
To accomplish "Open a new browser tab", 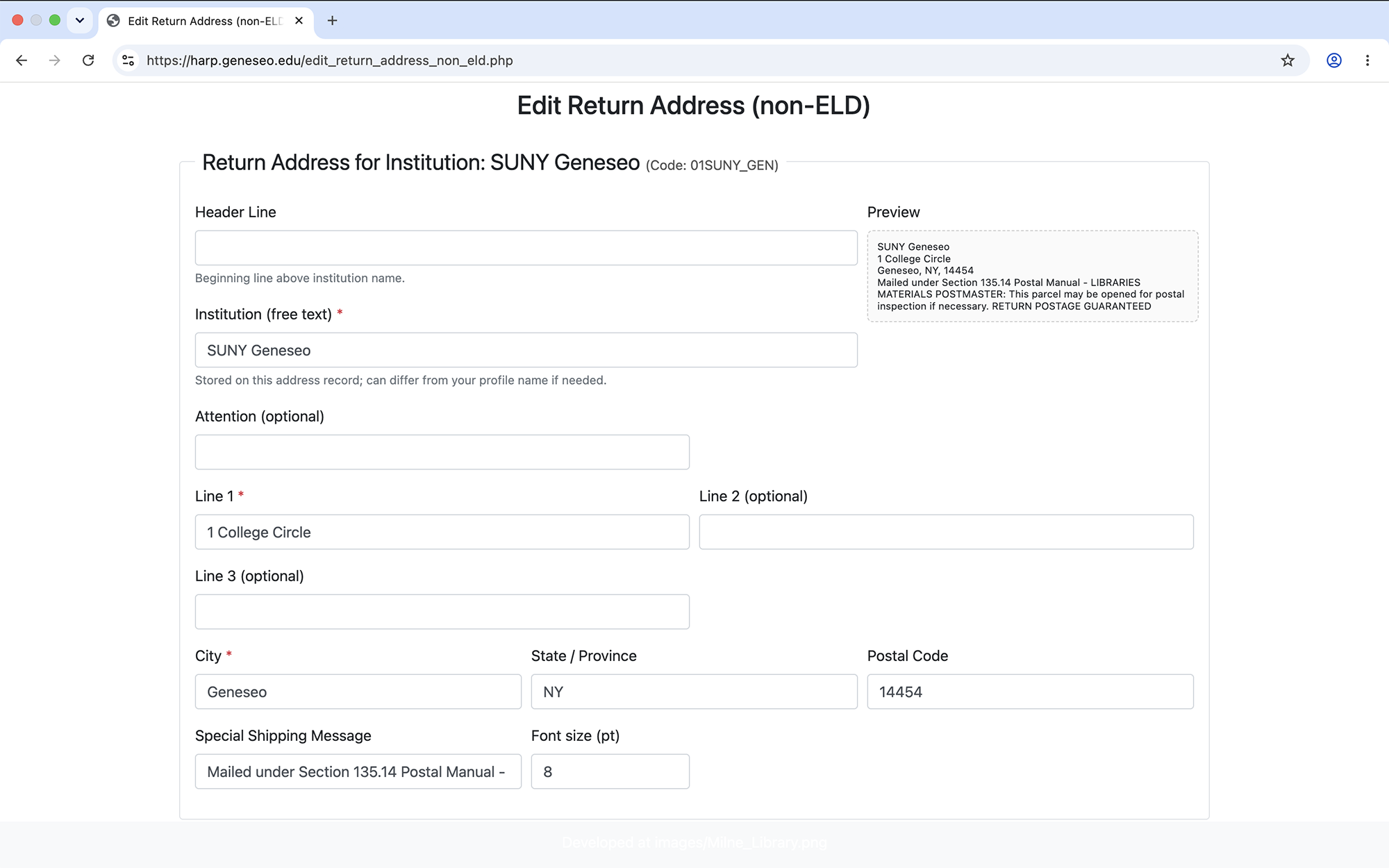I will click(x=333, y=21).
